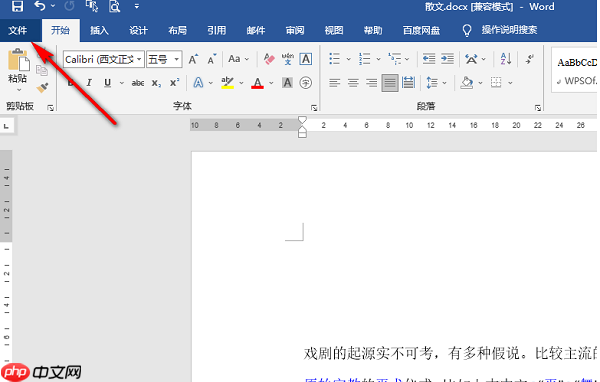Apply multilevel list
This screenshot has width=600, height=382.
pyautogui.click(x=395, y=59)
